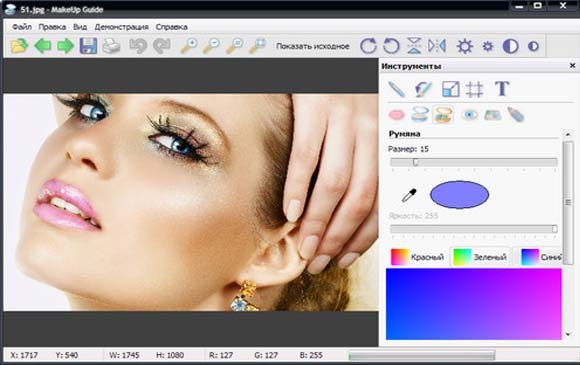
Task: Open the Вид menu
Action: coord(80,27)
